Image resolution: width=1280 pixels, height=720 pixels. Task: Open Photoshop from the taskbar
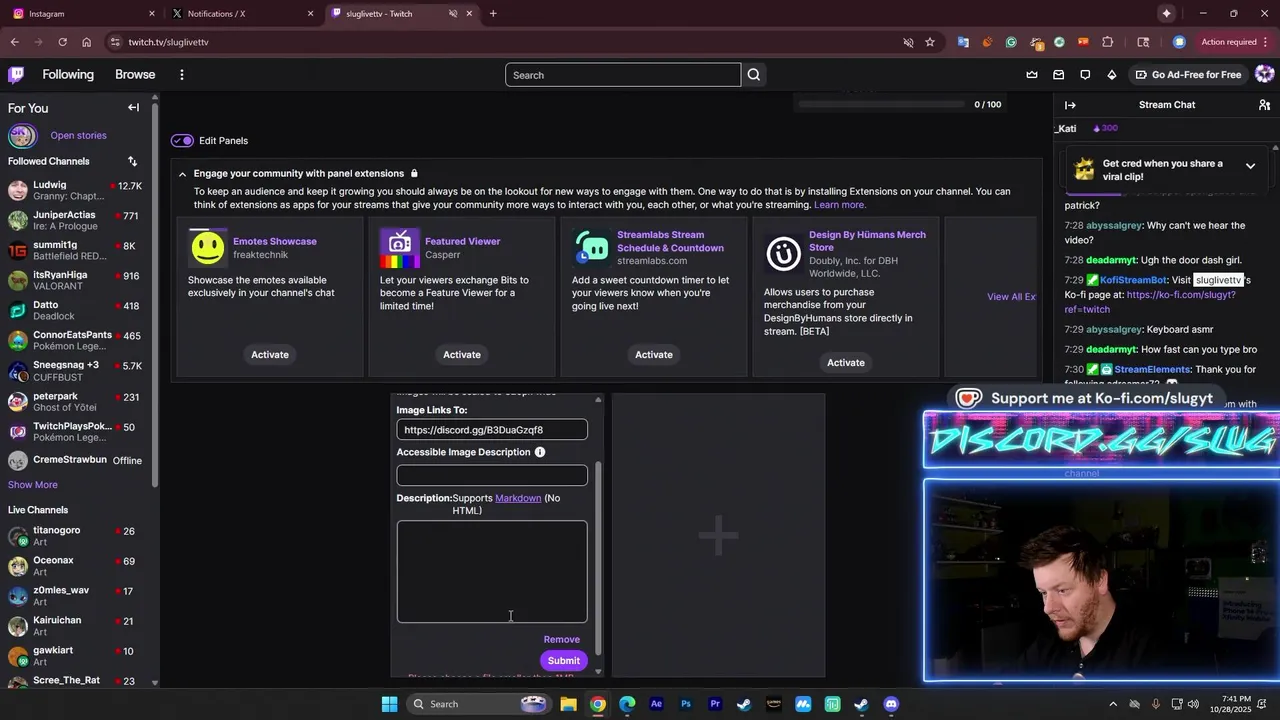[x=686, y=704]
